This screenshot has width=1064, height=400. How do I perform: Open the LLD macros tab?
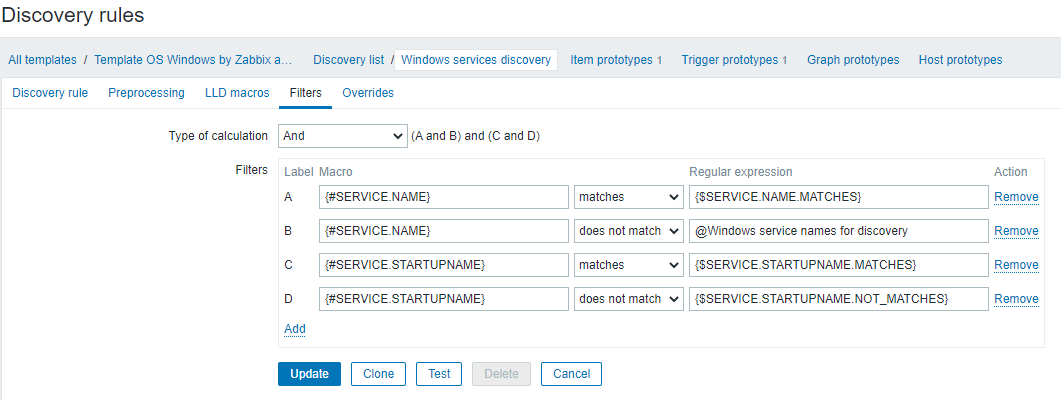[237, 93]
